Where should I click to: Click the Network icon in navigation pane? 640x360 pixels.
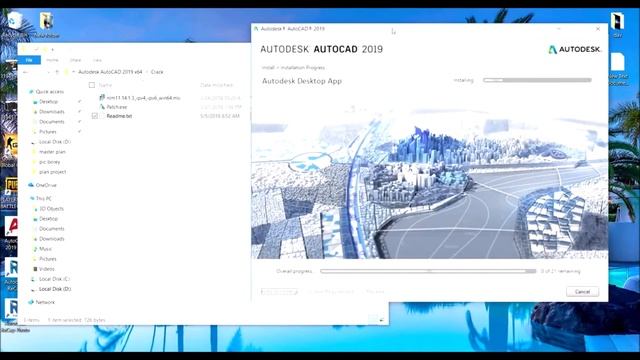[31, 302]
